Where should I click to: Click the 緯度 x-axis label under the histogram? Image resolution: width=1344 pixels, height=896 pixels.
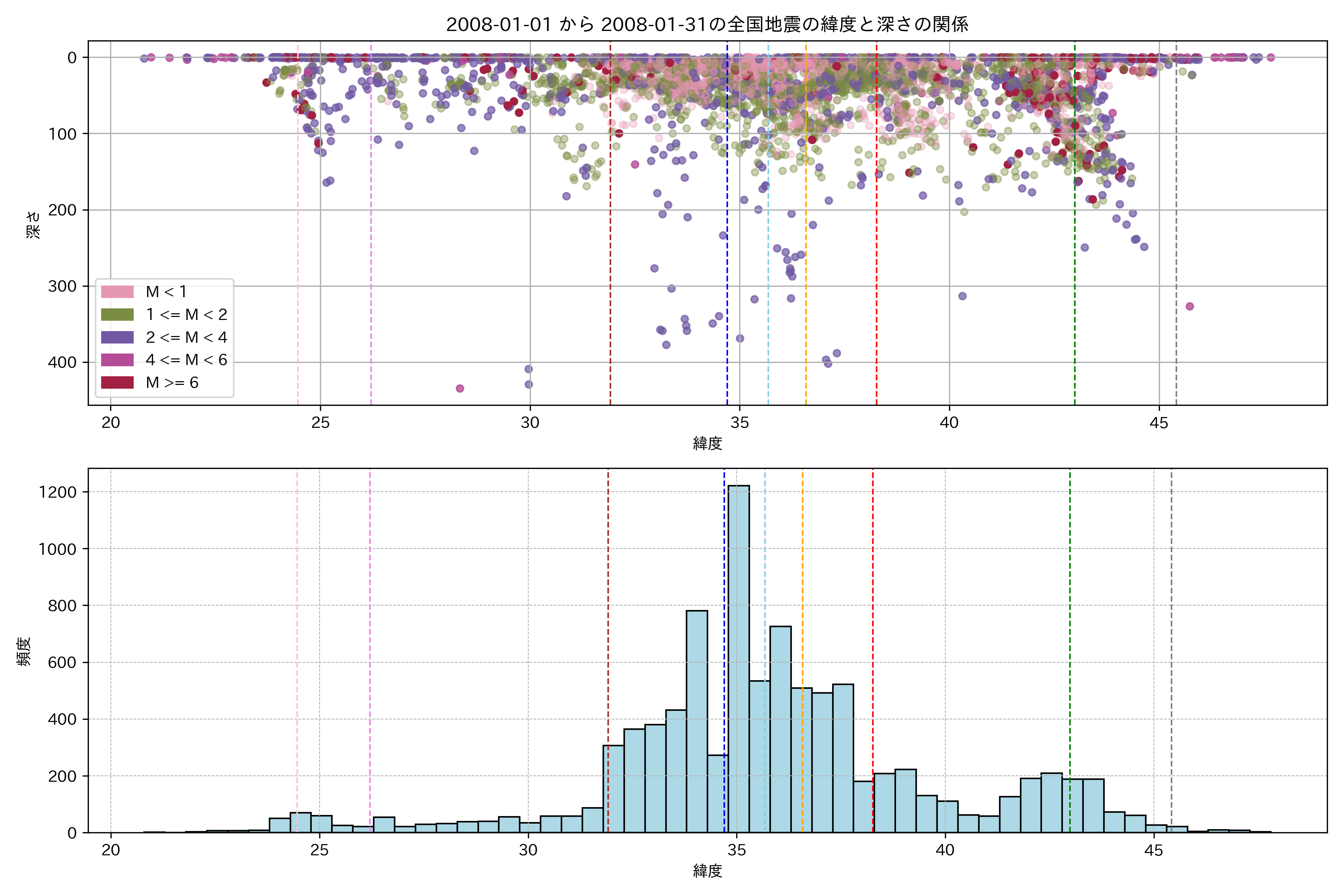707,871
